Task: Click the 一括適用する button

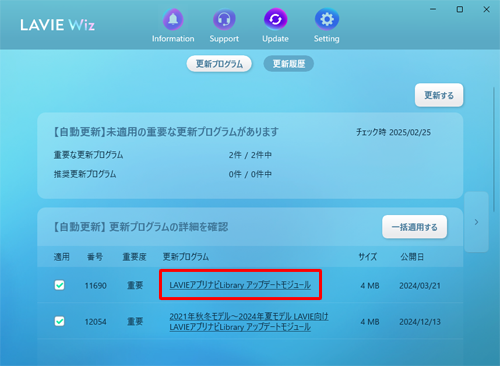Action: point(414,227)
